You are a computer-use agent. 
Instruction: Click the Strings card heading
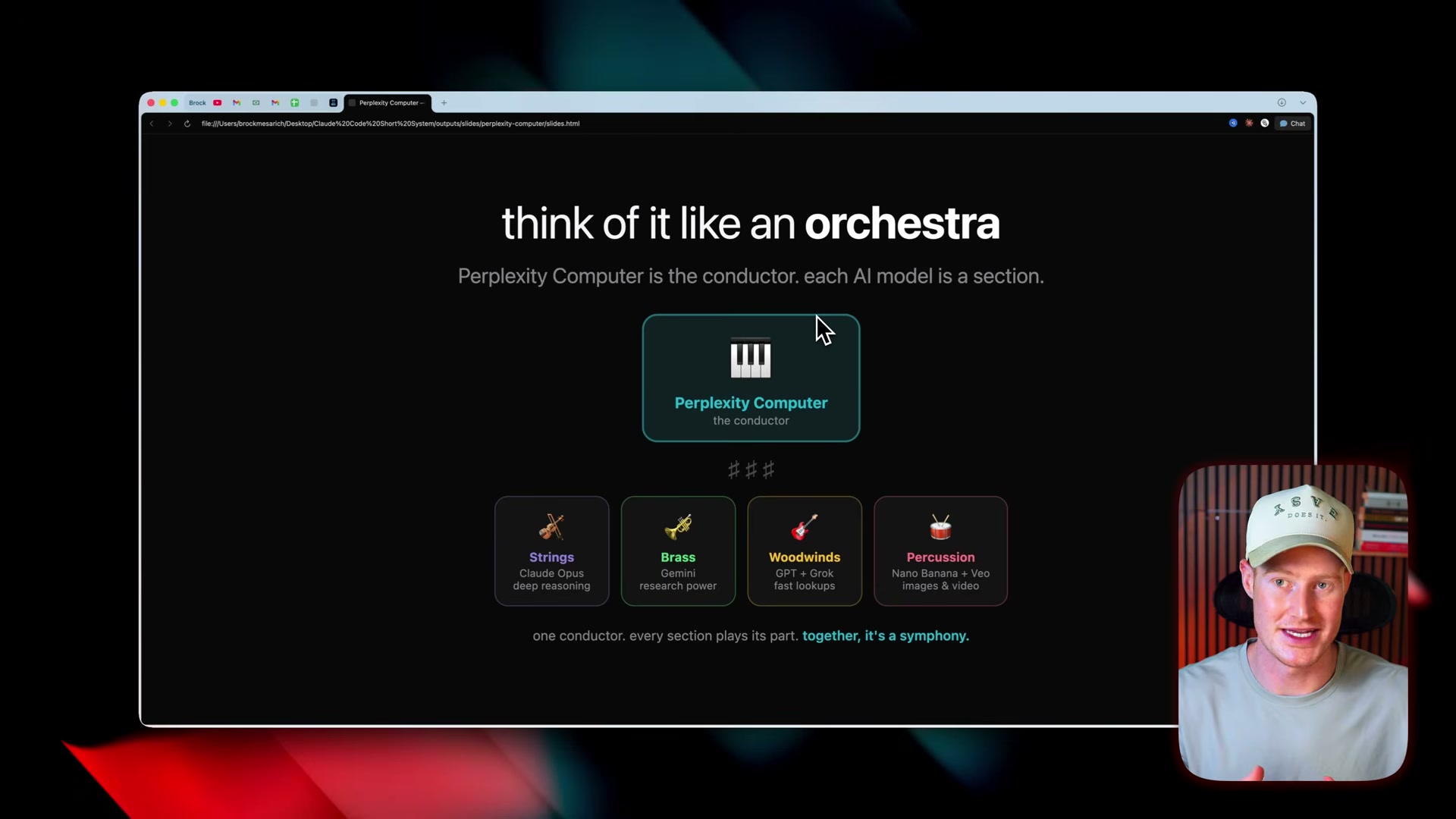[551, 557]
